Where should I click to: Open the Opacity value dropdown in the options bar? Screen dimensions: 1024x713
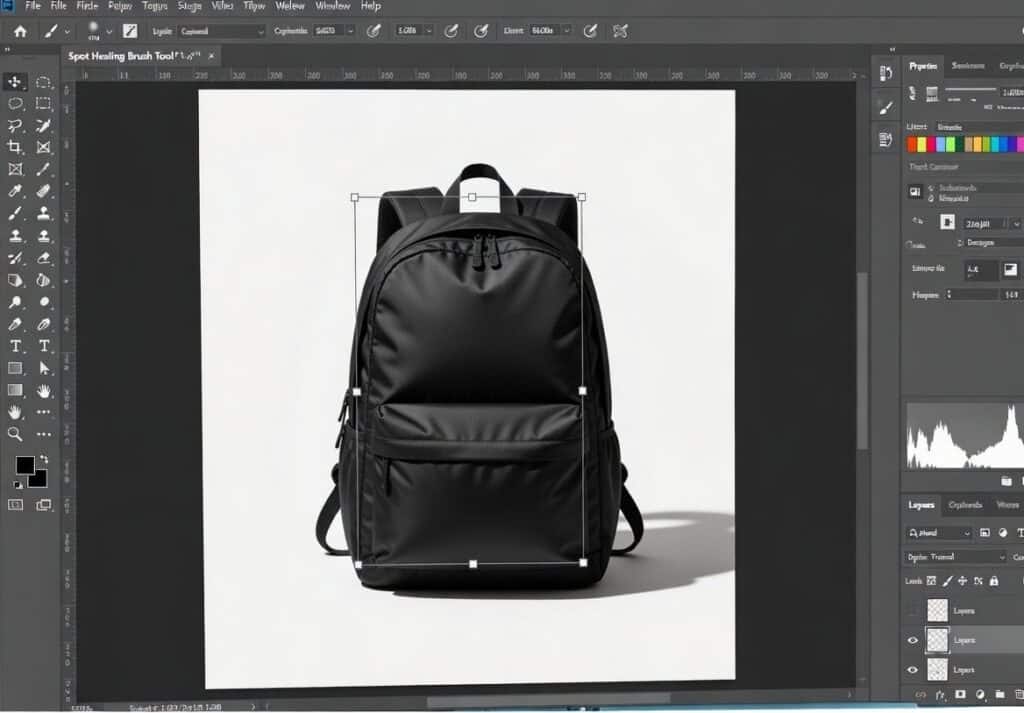350,30
